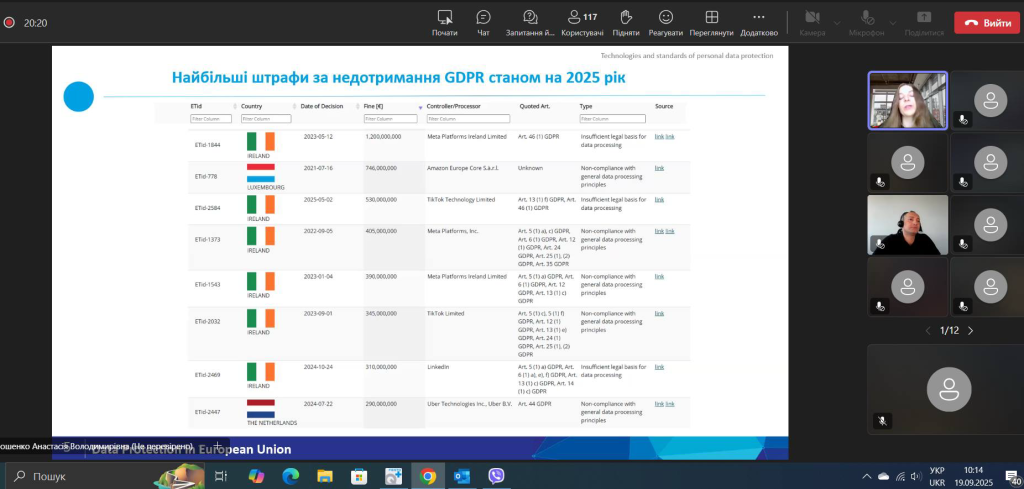1024x489 pixels.
Task: Sort by the Fine [€] arrow
Action: [x=420, y=106]
